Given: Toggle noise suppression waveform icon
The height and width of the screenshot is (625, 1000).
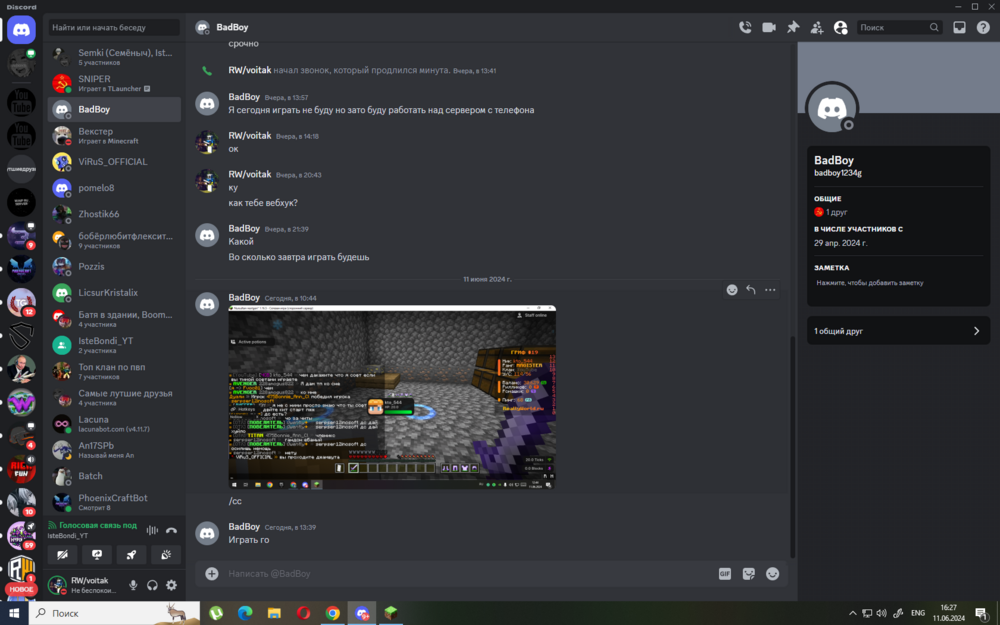Looking at the screenshot, I should pyautogui.click(x=152, y=530).
